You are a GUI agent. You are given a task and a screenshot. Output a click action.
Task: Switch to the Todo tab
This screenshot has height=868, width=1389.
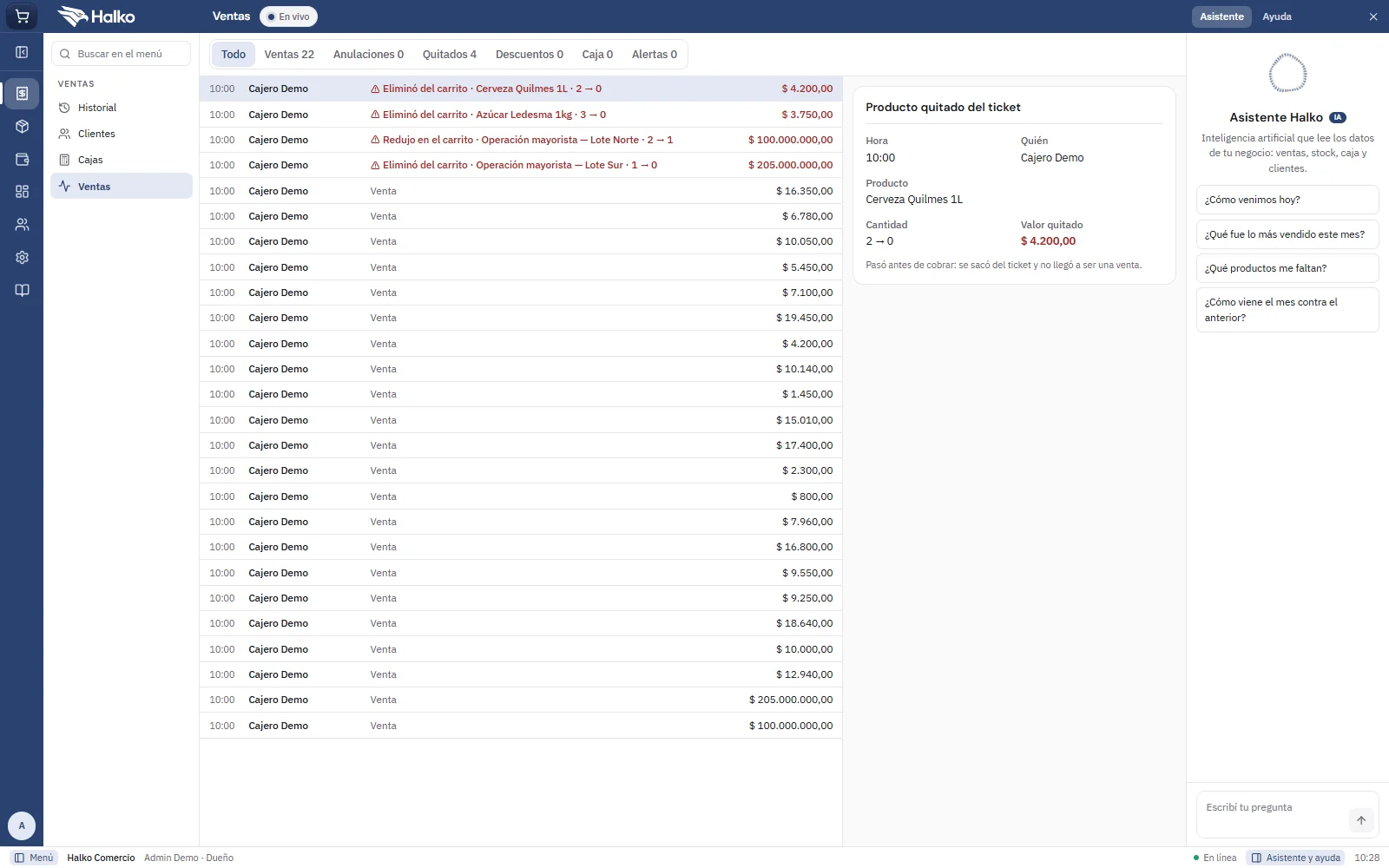[x=234, y=54]
